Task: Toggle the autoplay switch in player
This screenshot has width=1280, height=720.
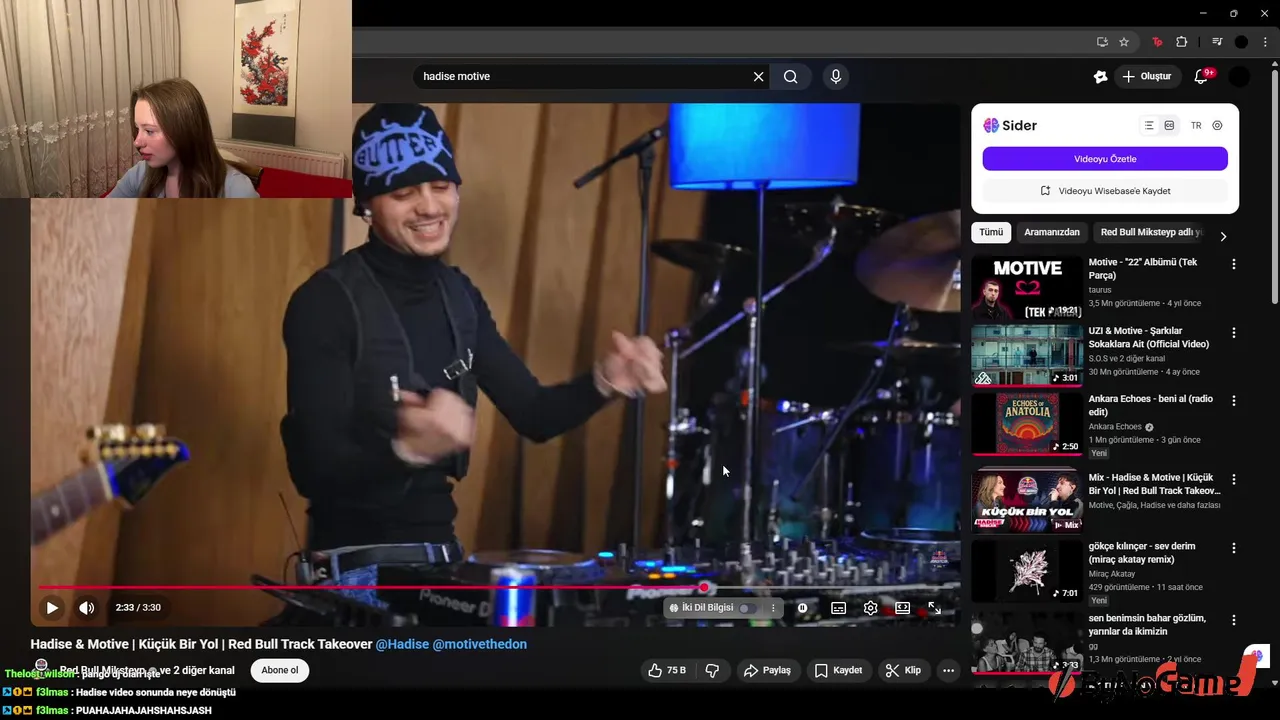Action: coord(803,607)
